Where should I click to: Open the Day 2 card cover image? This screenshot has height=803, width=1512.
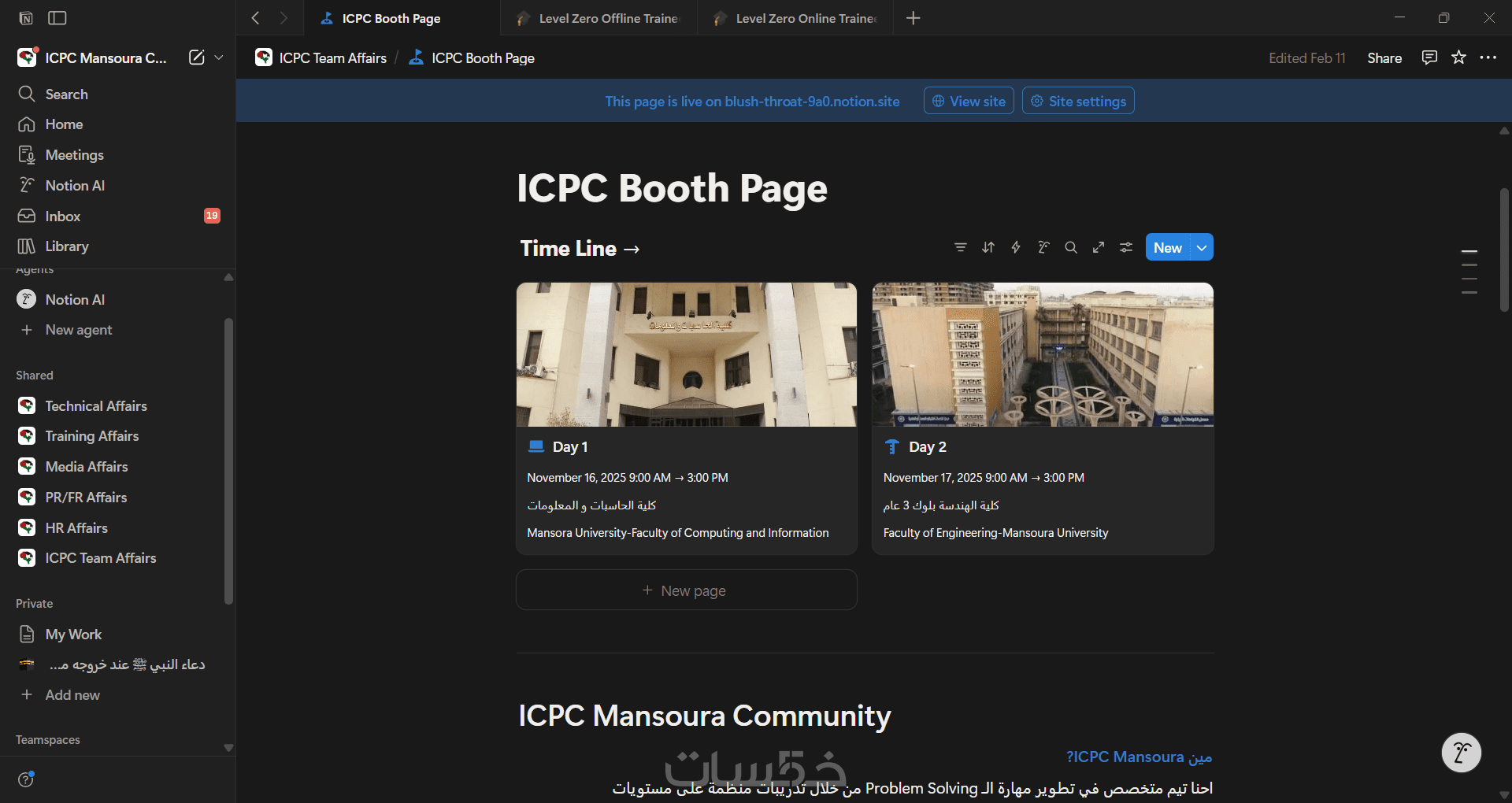point(1043,355)
